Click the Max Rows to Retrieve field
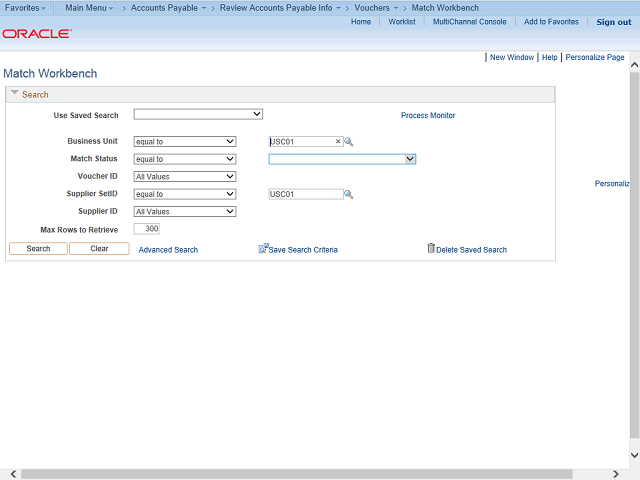The height and width of the screenshot is (480, 640). pyautogui.click(x=147, y=229)
